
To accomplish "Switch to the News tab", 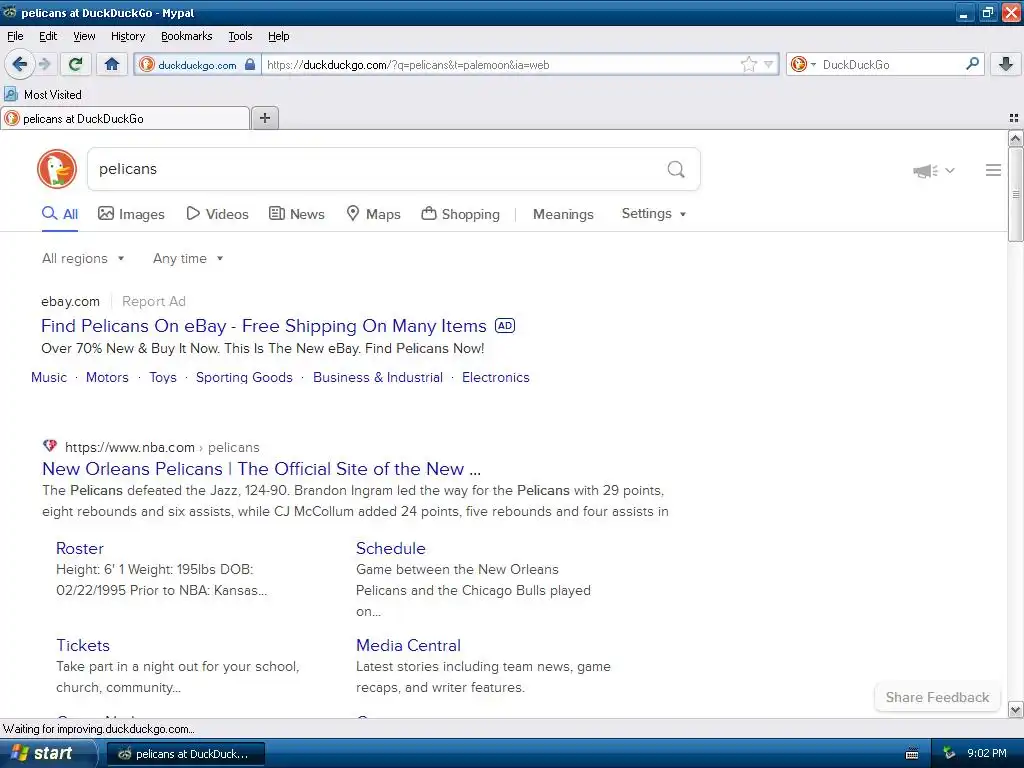I will tap(297, 214).
